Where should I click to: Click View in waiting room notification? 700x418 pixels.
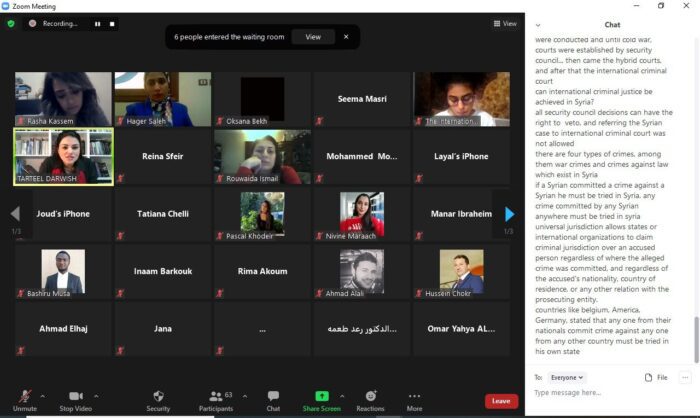pos(313,37)
